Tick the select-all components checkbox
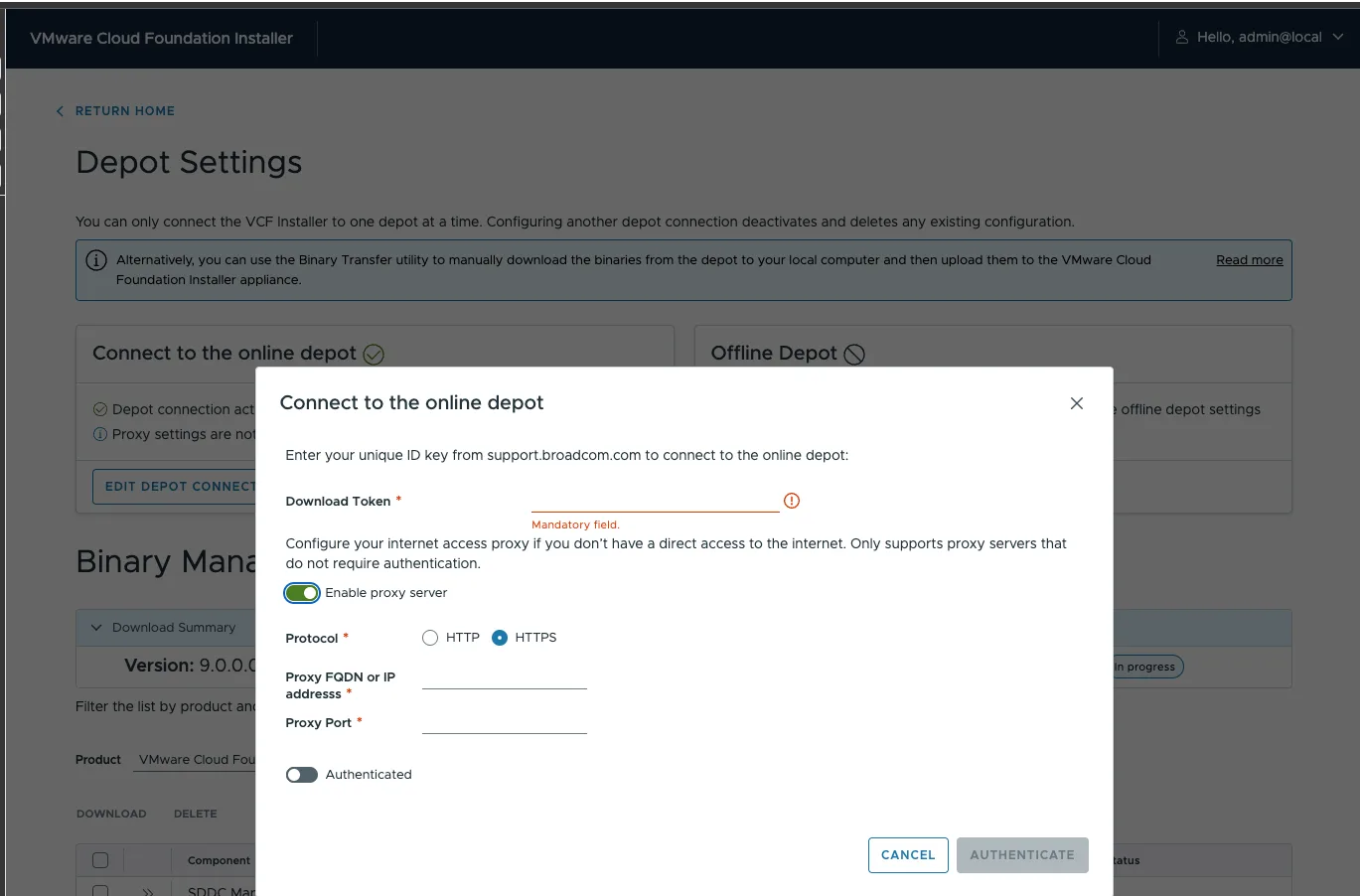The width and height of the screenshot is (1360, 896). coord(100,860)
